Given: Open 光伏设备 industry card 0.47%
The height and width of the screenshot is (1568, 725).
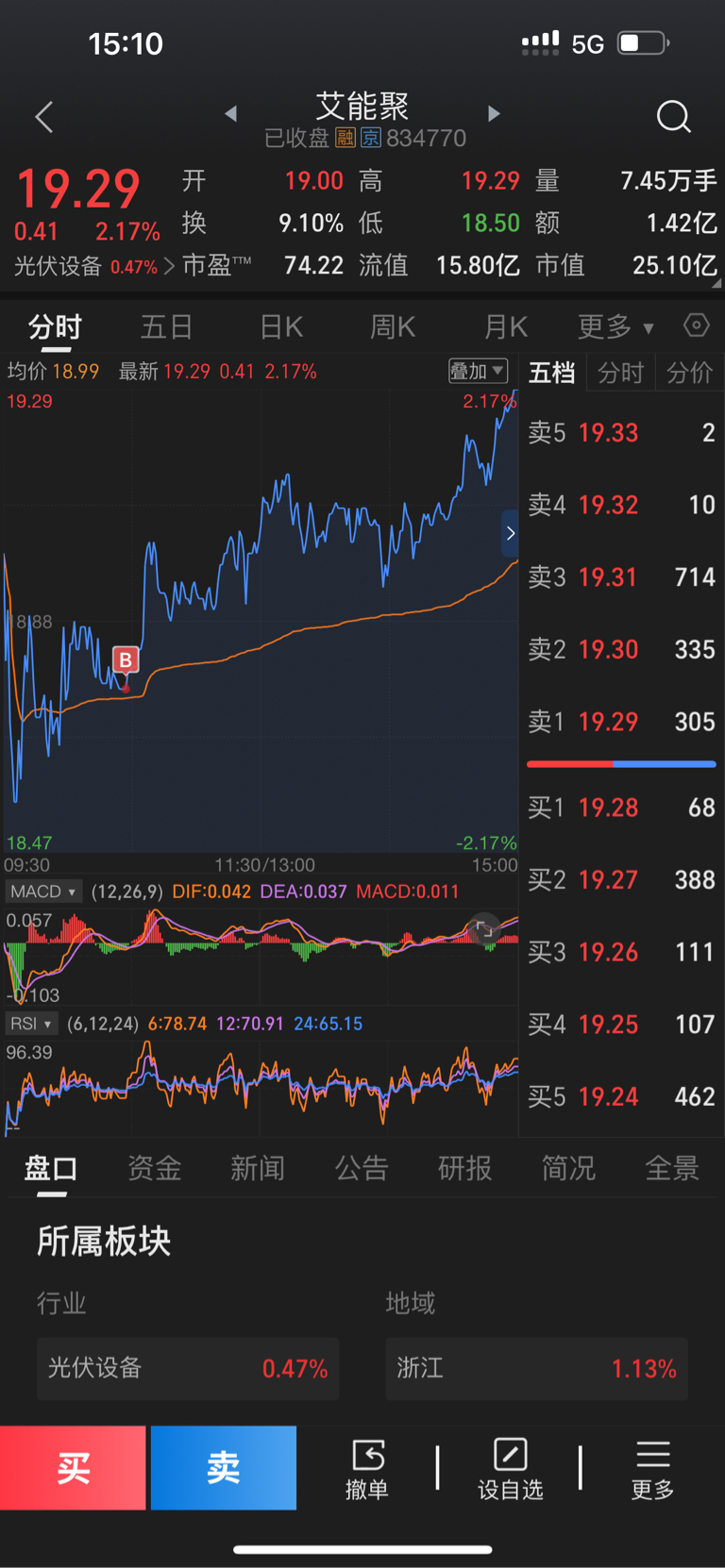Looking at the screenshot, I should click(x=188, y=1368).
